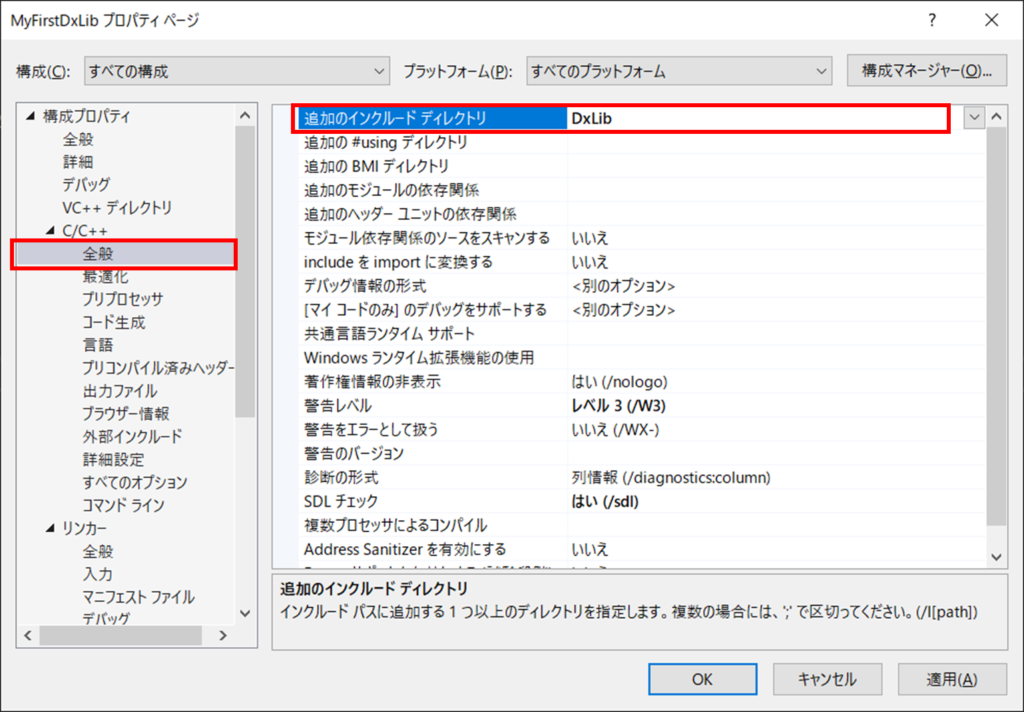Collapse the C/C++ tree node
Viewport: 1024px width, 712px height.
[x=50, y=231]
